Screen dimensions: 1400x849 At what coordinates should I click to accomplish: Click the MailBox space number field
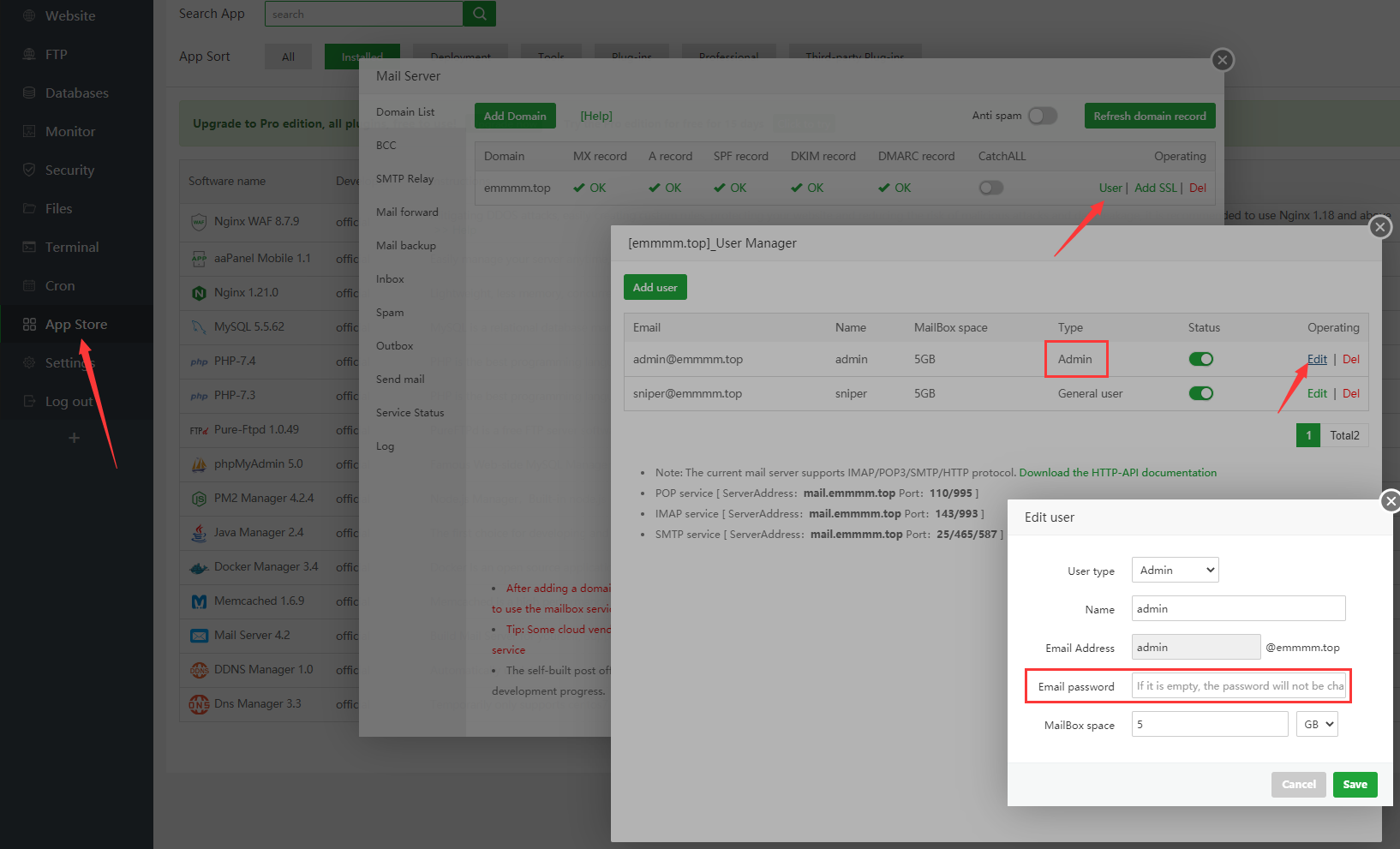coord(1210,724)
